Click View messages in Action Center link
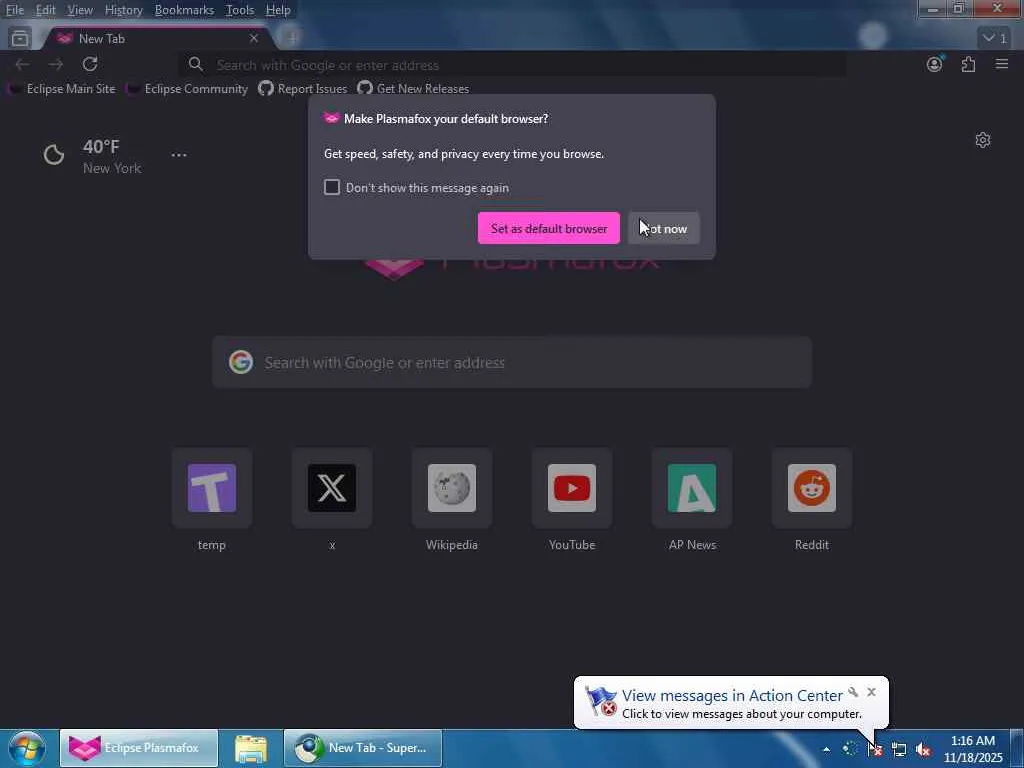This screenshot has height=768, width=1024. (x=732, y=696)
